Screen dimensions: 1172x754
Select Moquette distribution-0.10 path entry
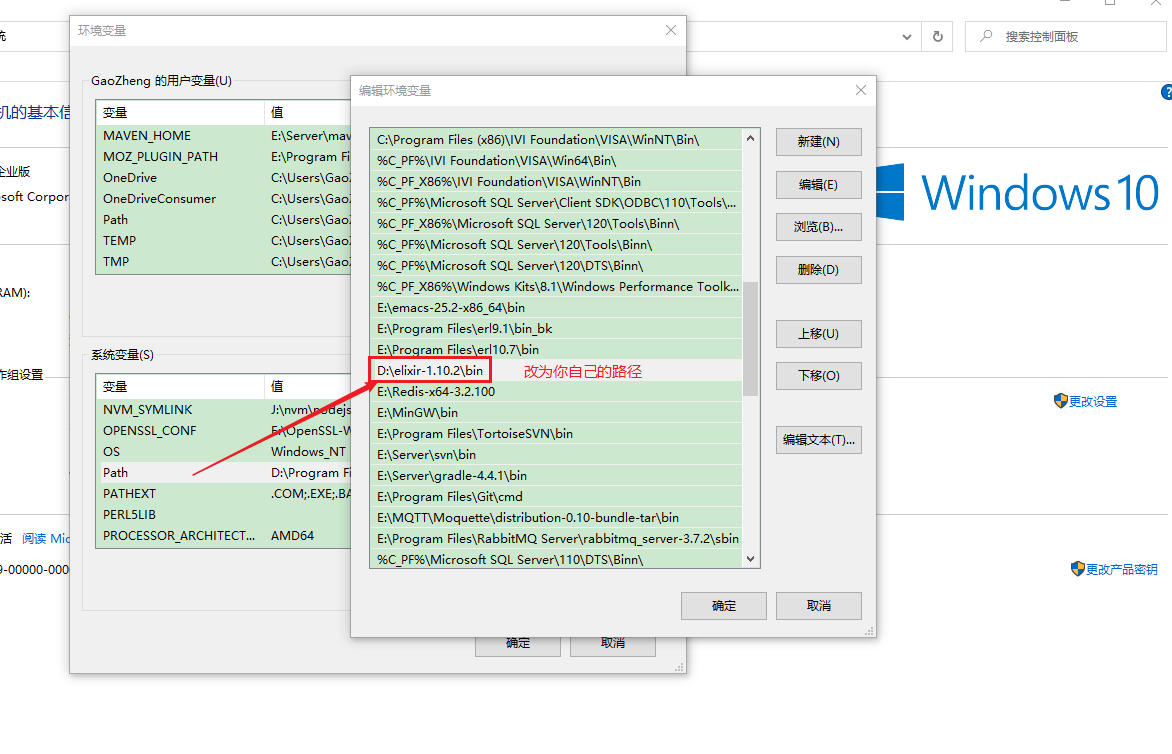(556, 517)
